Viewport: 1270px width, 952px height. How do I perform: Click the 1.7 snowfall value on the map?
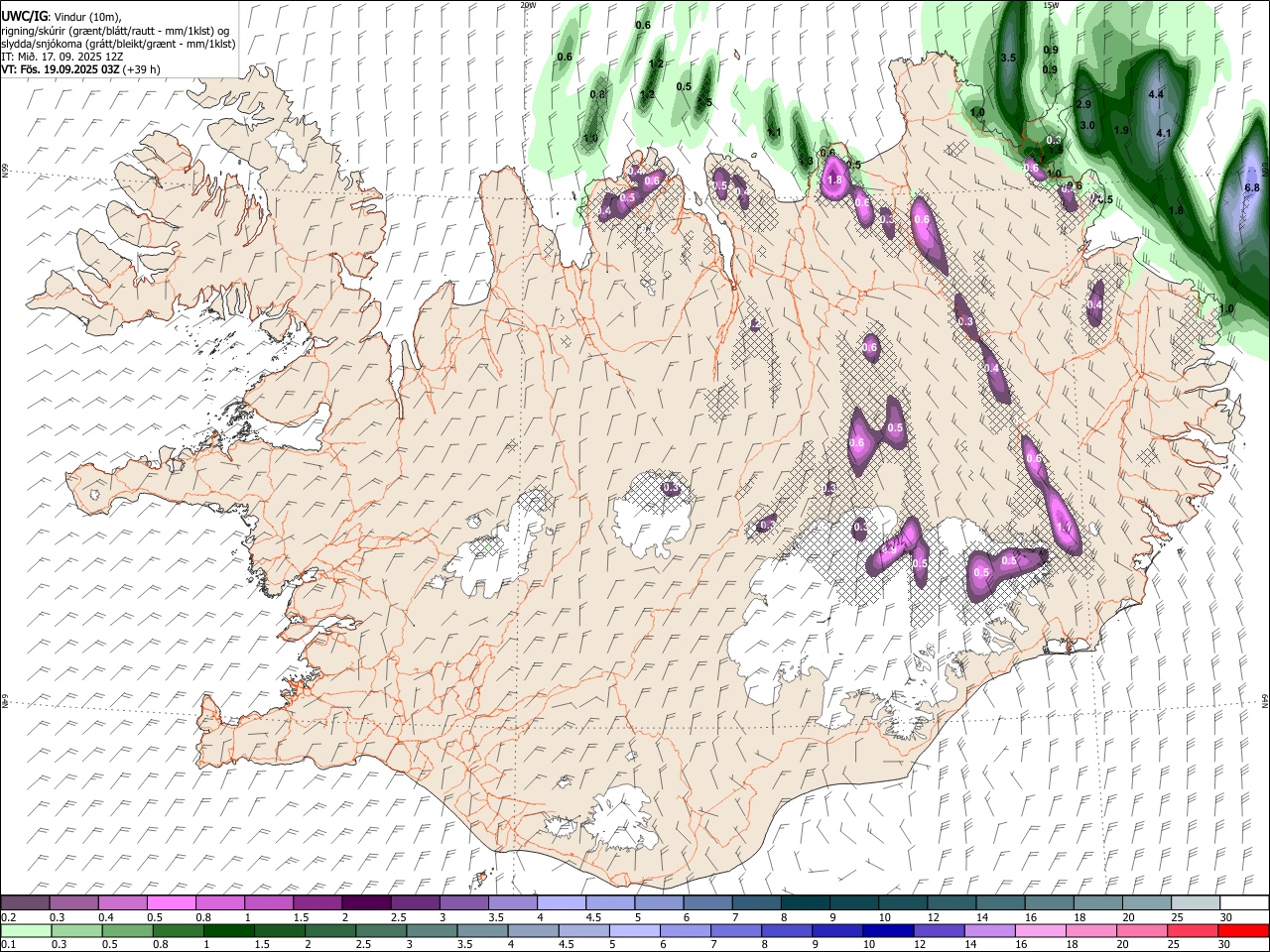pyautogui.click(x=1066, y=528)
